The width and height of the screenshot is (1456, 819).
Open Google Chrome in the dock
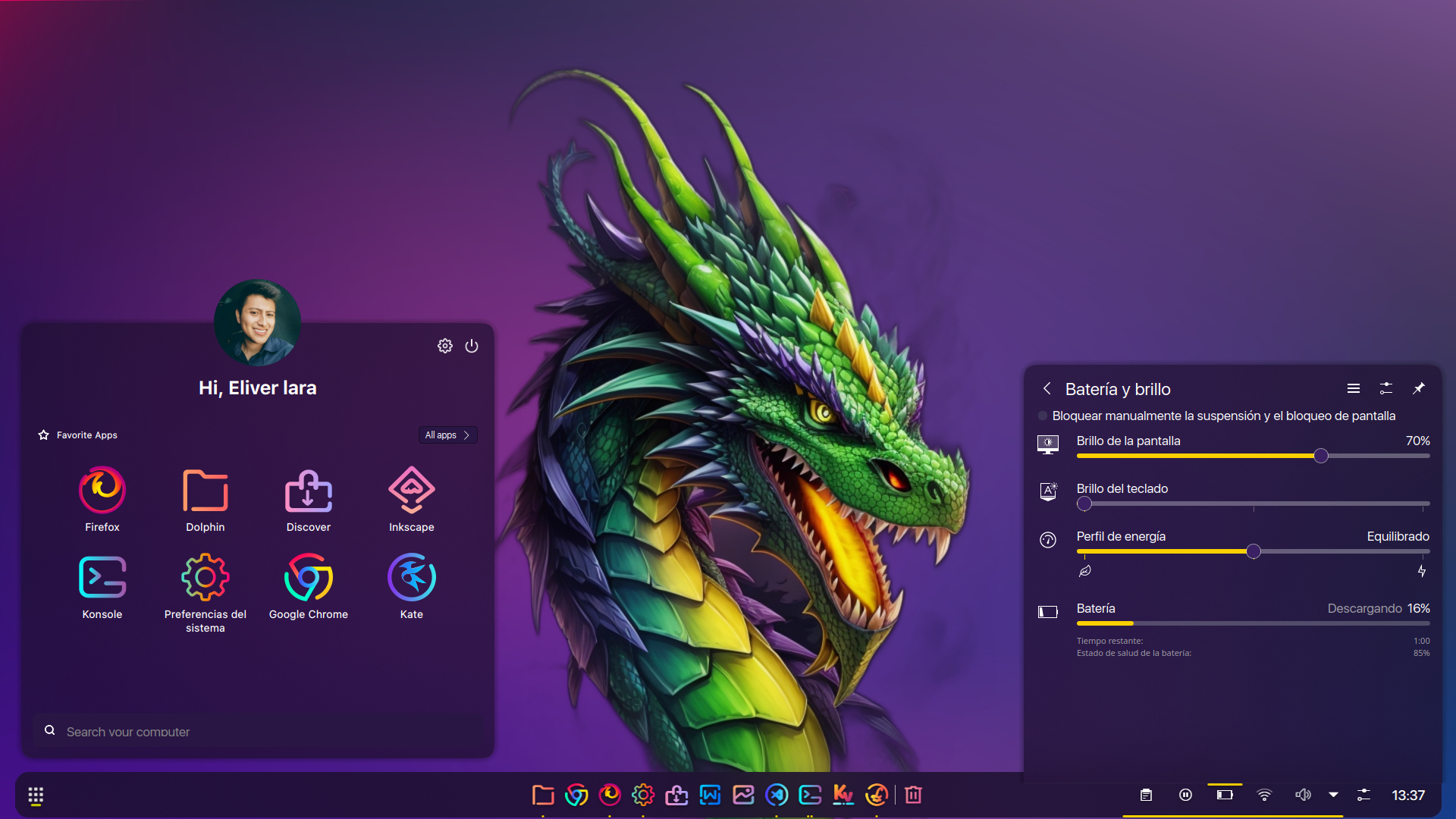tap(576, 795)
